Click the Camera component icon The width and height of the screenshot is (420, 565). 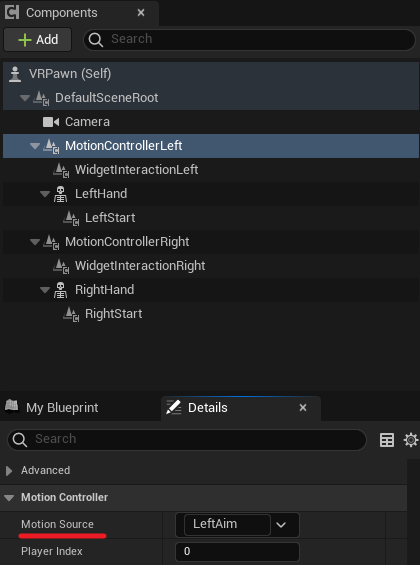click(x=51, y=122)
